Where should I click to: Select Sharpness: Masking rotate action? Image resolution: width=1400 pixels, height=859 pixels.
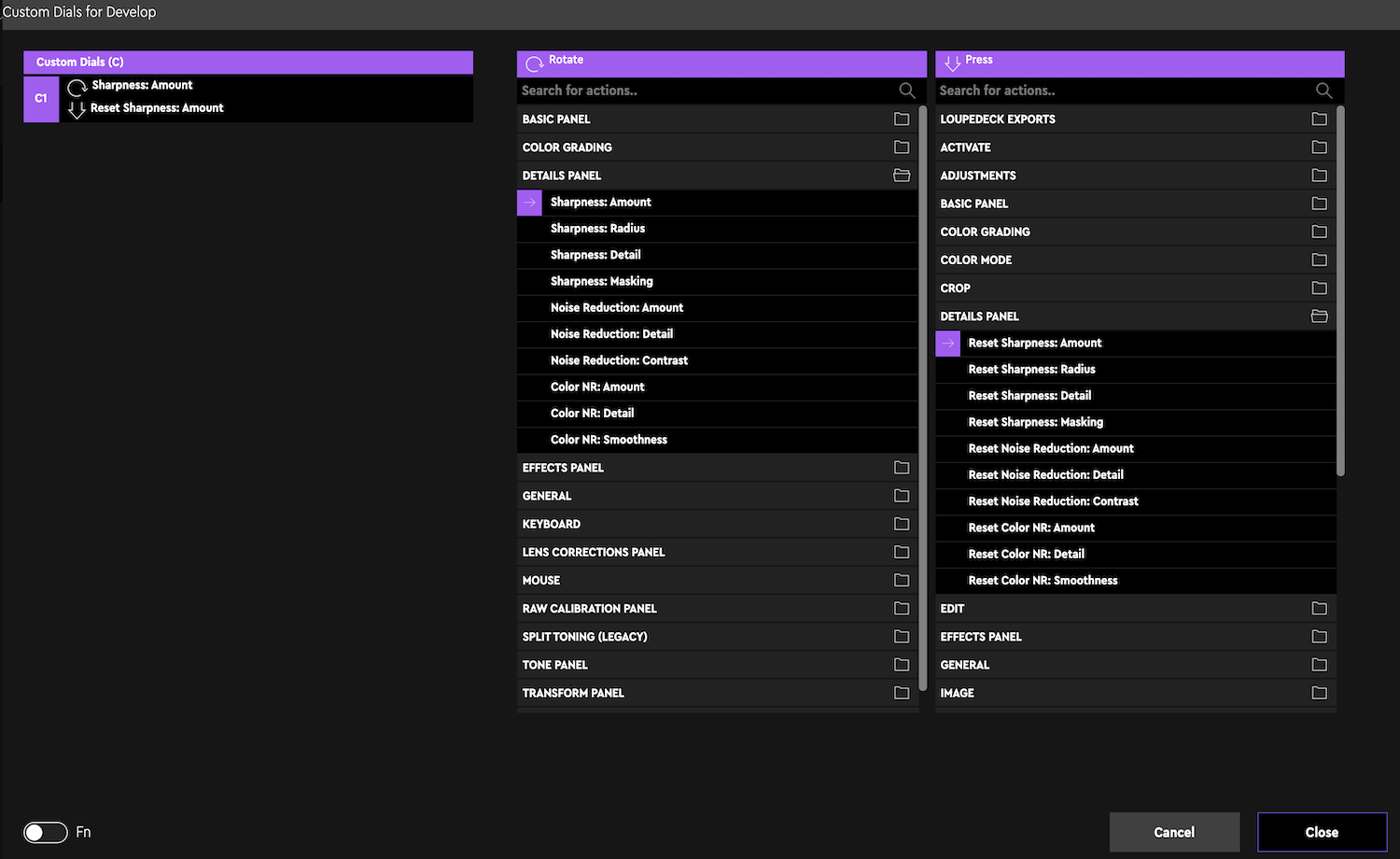click(x=717, y=281)
